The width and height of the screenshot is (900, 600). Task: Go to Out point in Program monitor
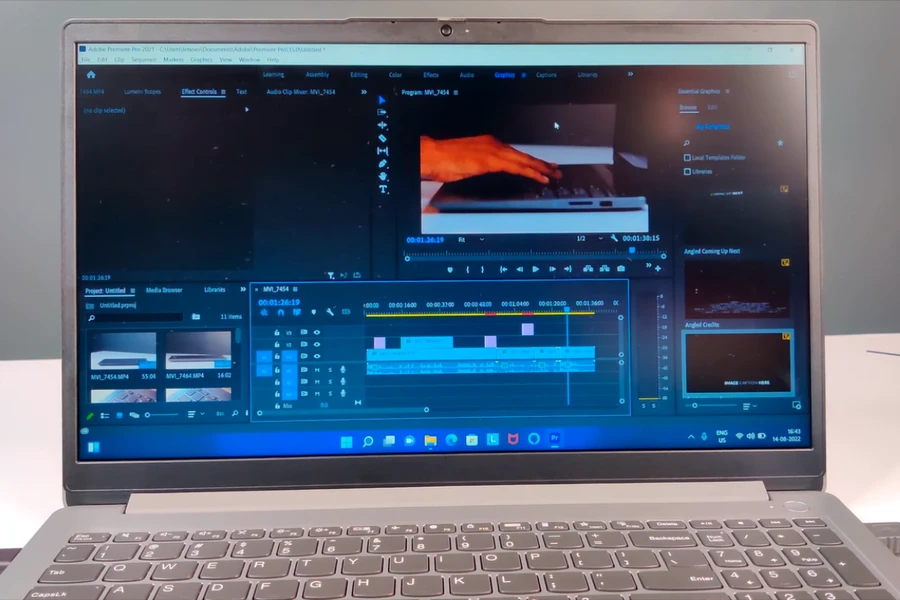(x=568, y=269)
